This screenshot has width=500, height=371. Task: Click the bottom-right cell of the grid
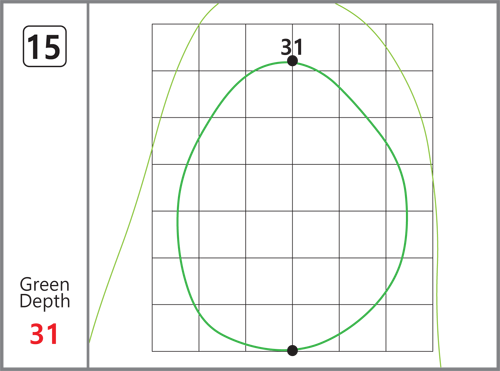[x=409, y=328]
